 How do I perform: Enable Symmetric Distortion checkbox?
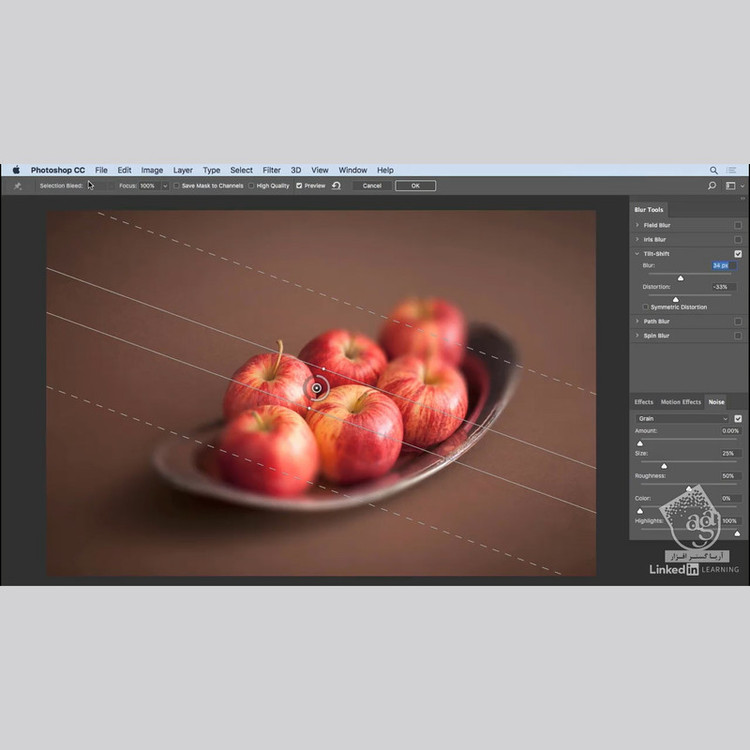pyautogui.click(x=645, y=307)
